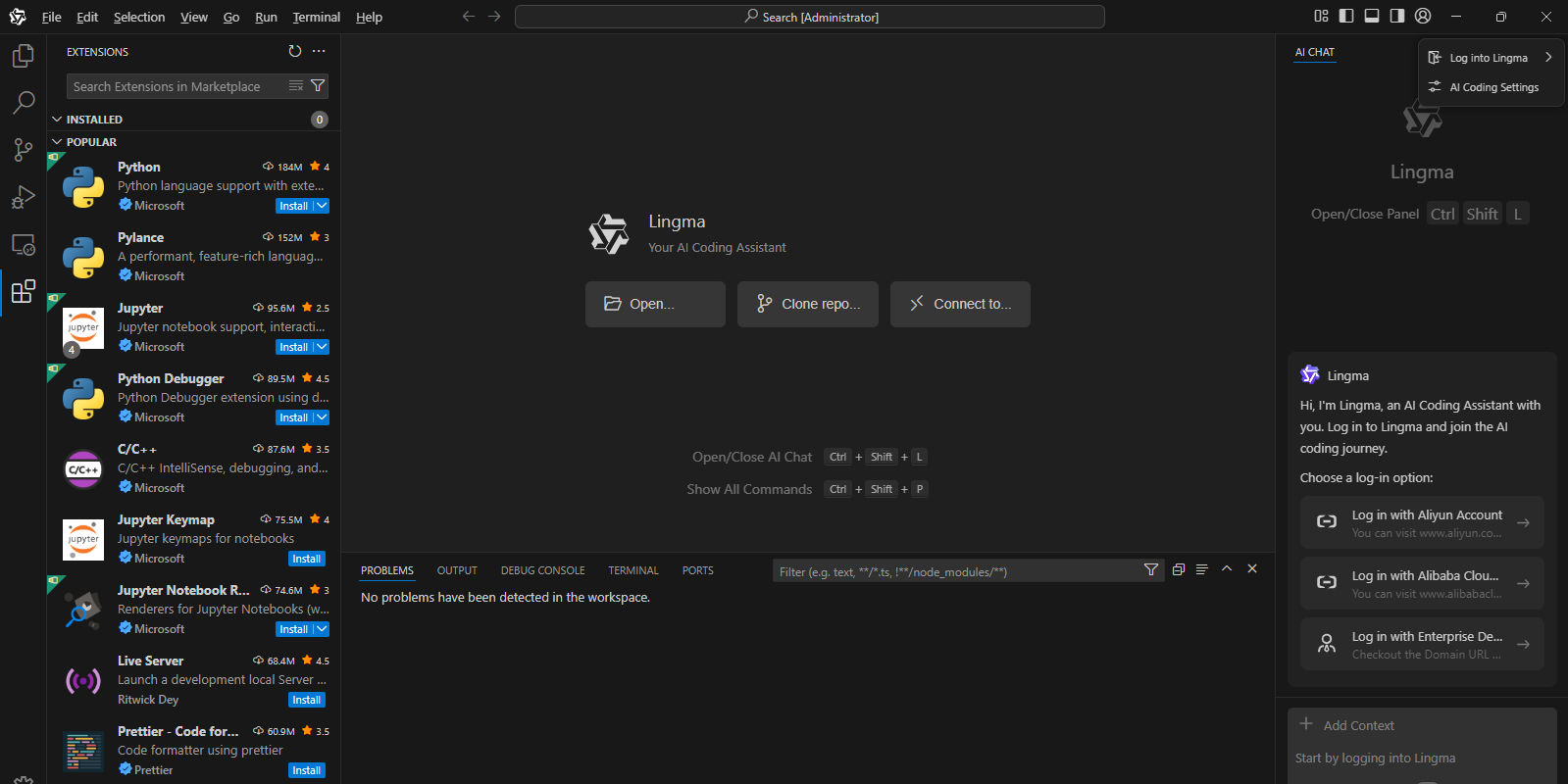Screen dimensions: 1568x784
Task: Click the Clone repo... button
Action: [807, 304]
